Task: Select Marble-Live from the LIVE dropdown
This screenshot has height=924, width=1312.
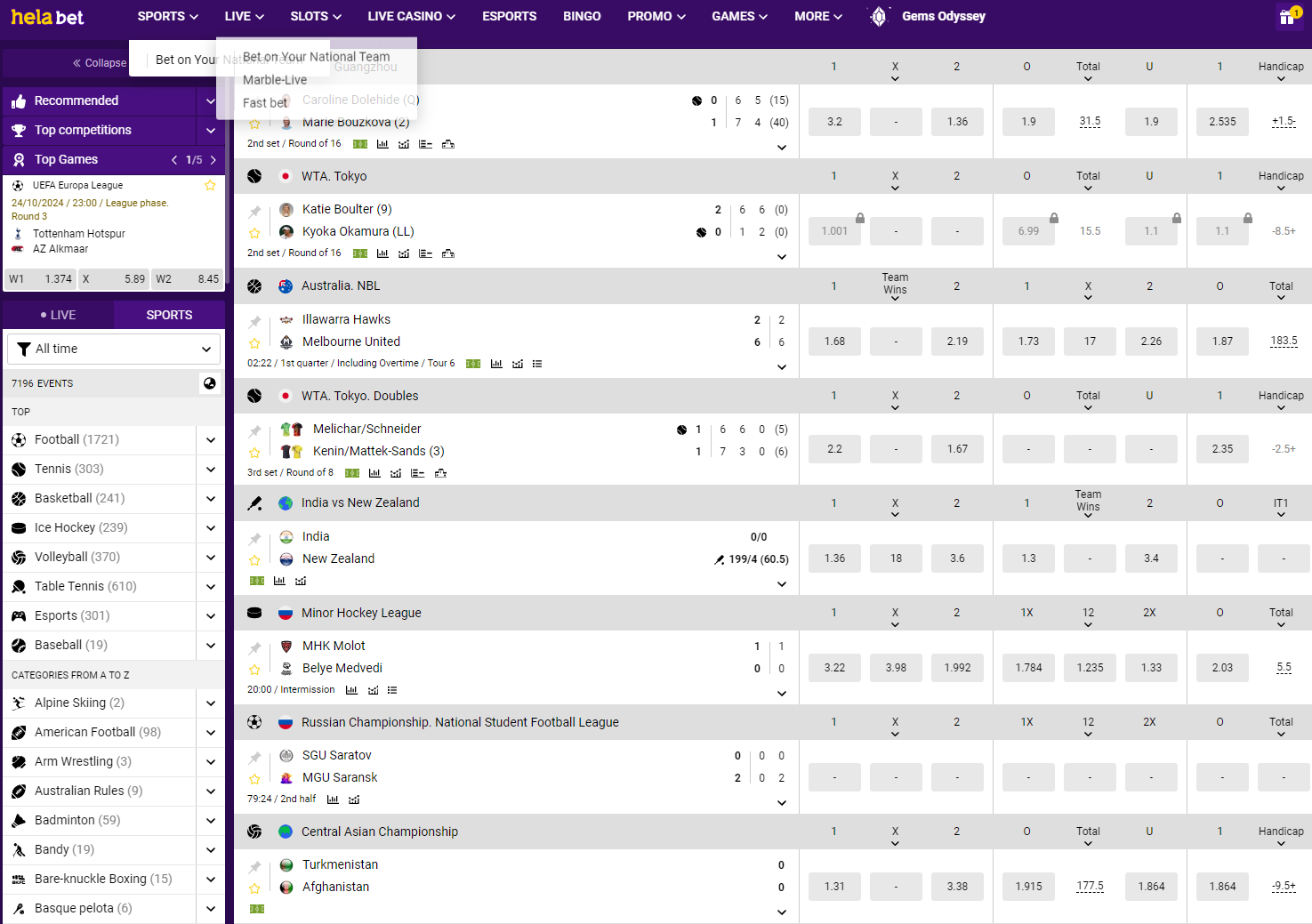Action: [275, 80]
